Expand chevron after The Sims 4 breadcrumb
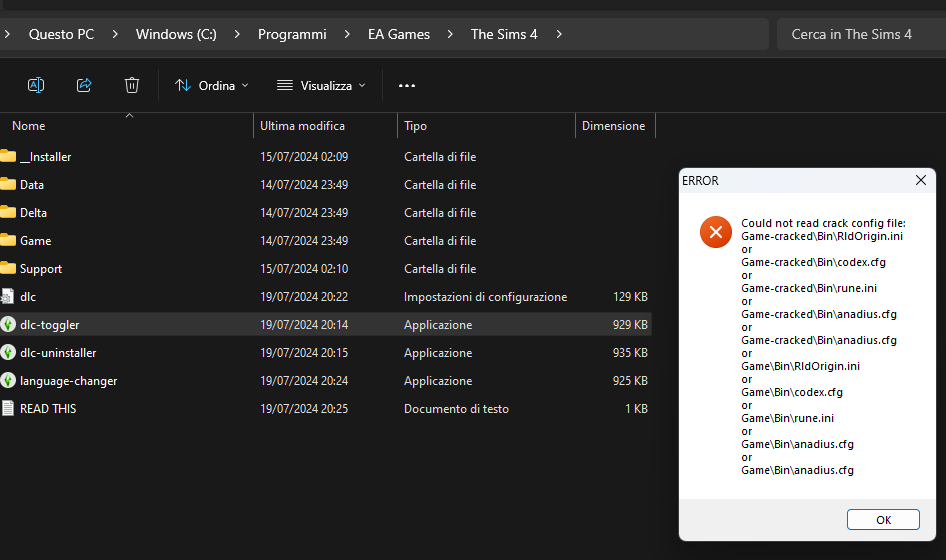The width and height of the screenshot is (946, 560). (x=559, y=34)
